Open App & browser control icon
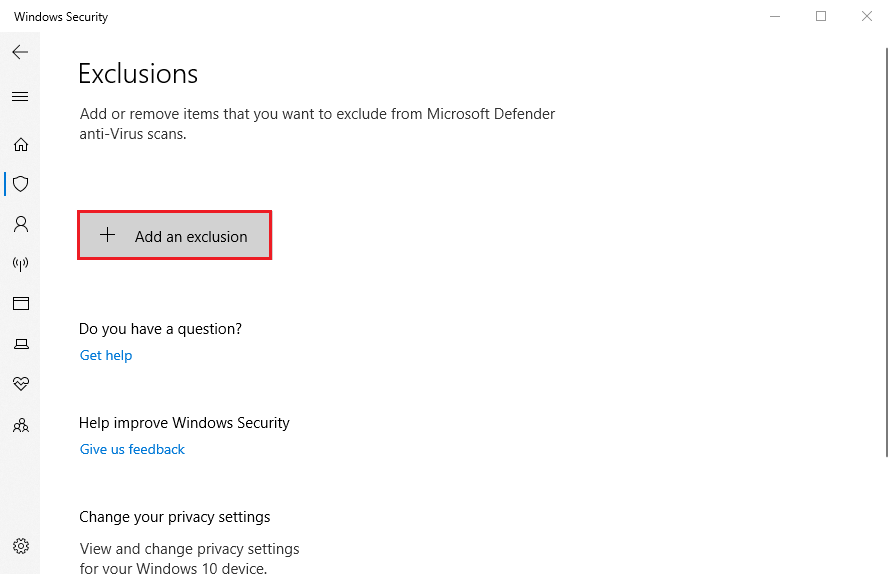 (x=20, y=303)
